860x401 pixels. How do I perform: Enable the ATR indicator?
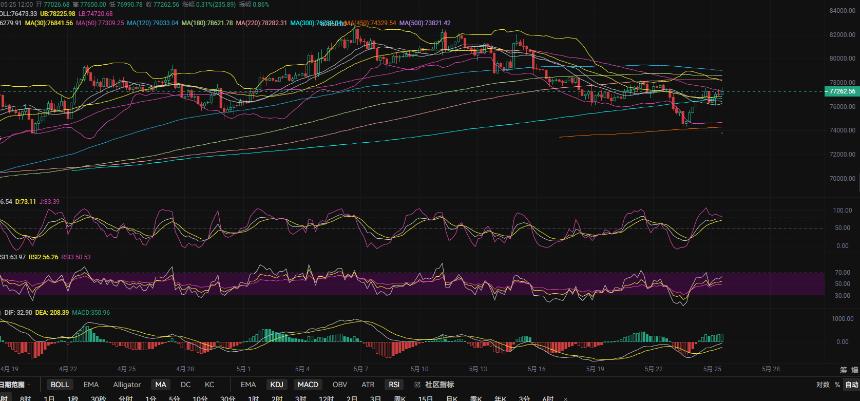(367, 385)
